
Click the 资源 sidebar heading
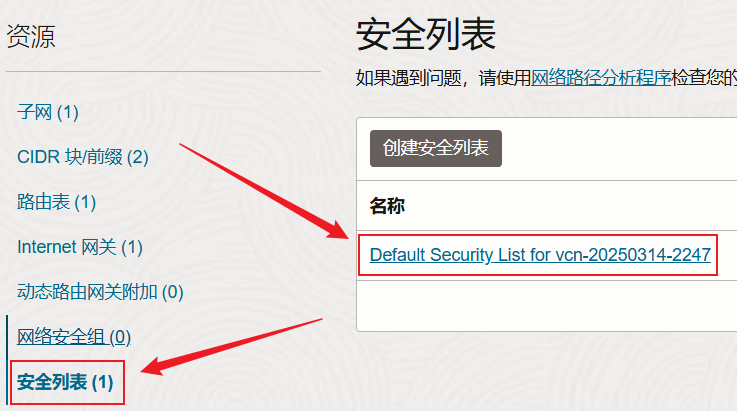click(31, 36)
